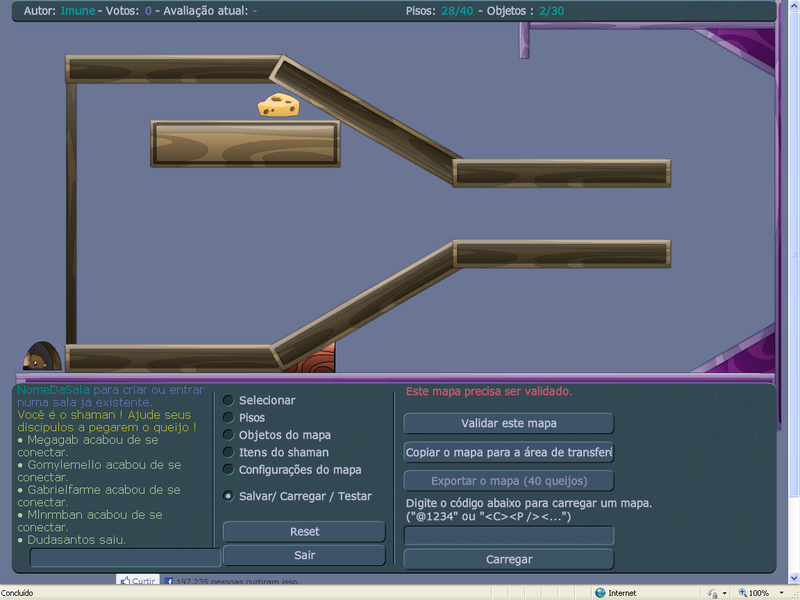Open the zoom level dropdown in status bar
This screenshot has height=600, width=800.
click(779, 591)
